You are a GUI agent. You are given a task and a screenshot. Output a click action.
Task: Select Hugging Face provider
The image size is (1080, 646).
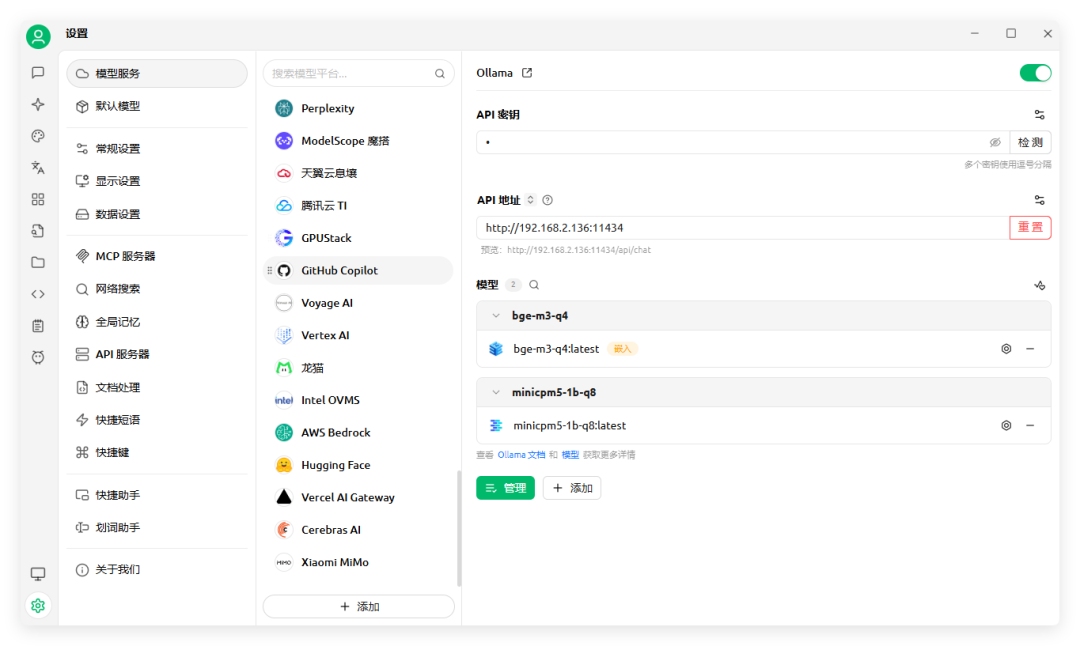[x=358, y=466]
